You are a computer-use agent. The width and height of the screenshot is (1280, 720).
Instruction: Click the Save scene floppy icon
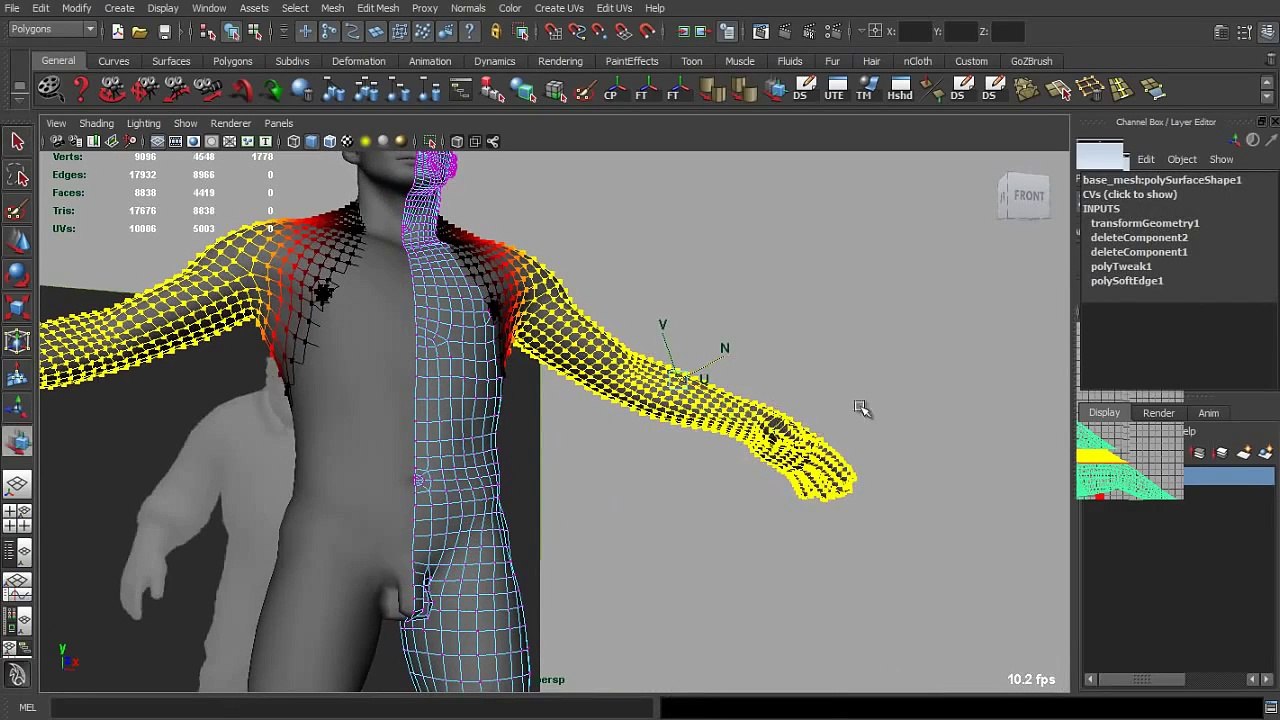(x=164, y=32)
